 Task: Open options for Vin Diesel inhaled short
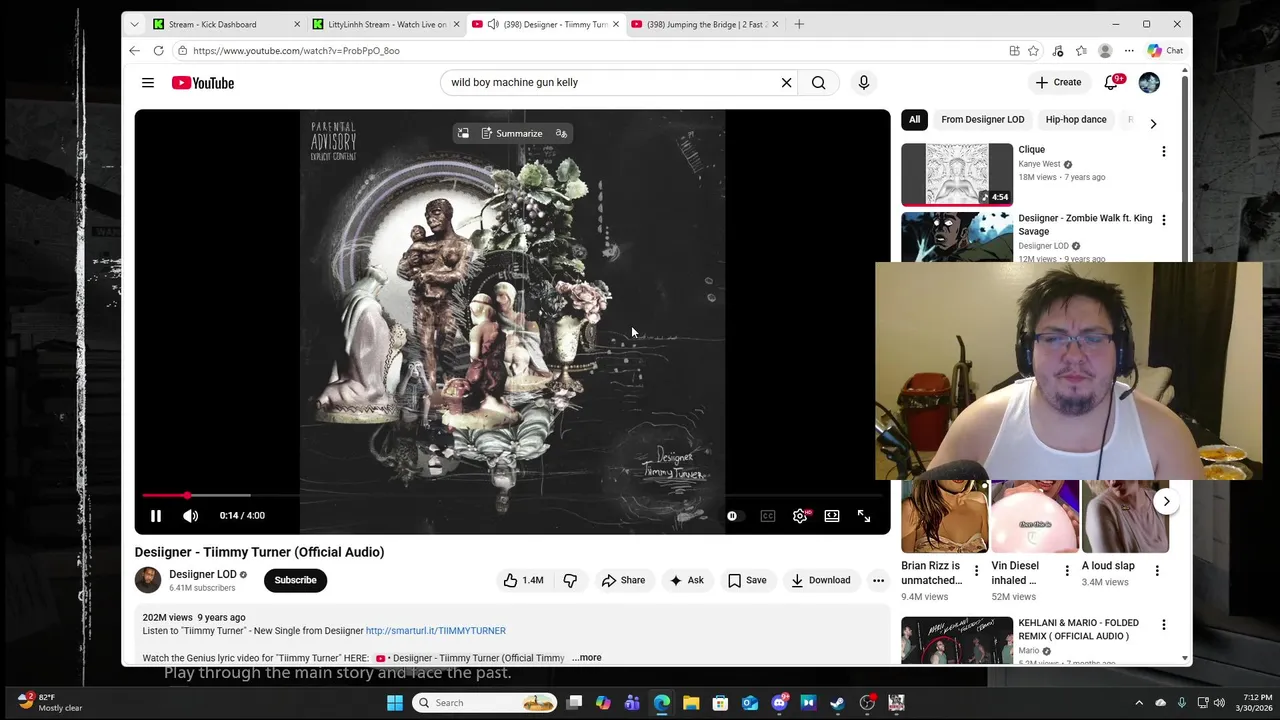(x=1067, y=571)
